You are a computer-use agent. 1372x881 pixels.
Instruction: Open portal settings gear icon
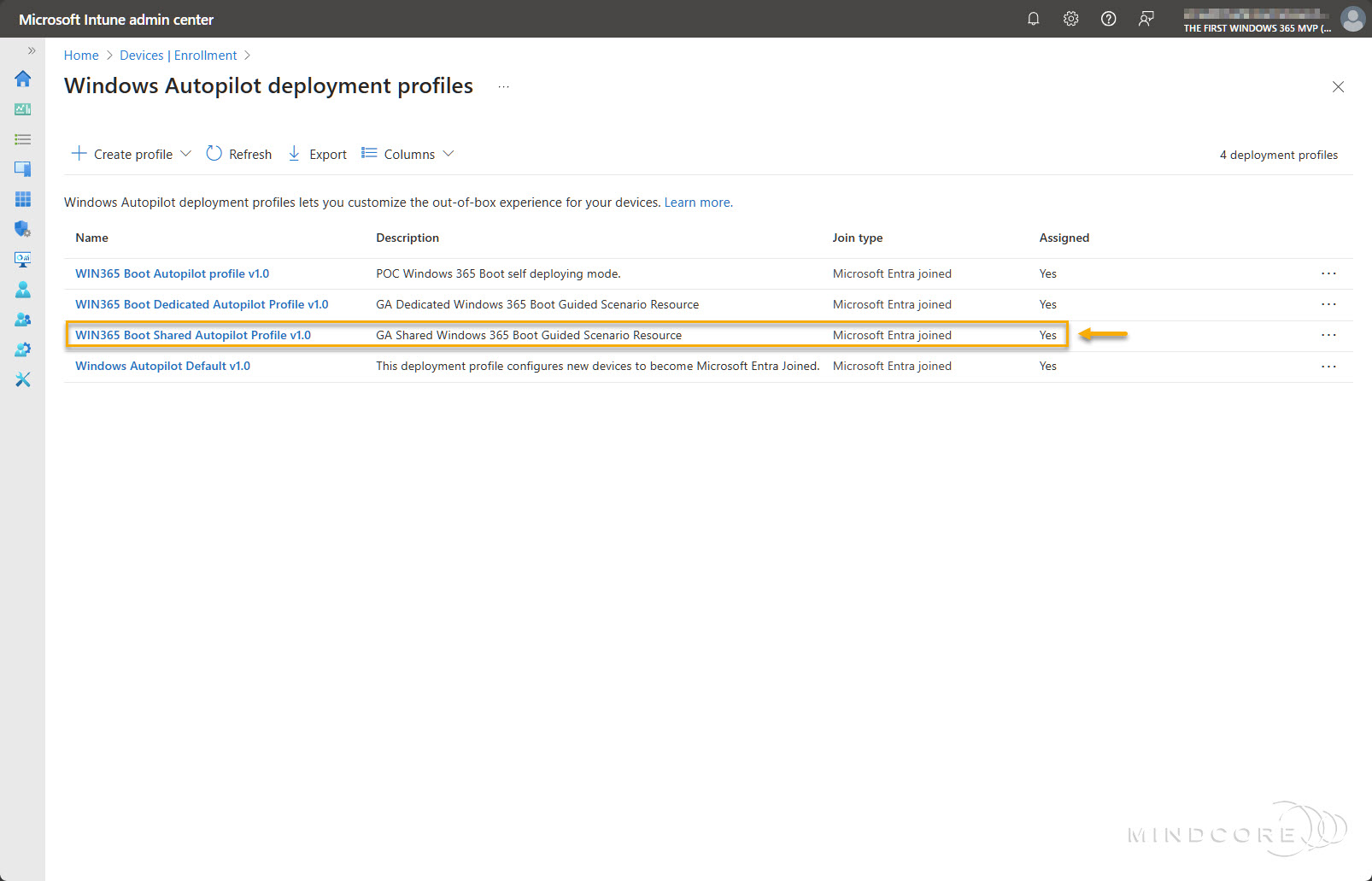pyautogui.click(x=1070, y=19)
